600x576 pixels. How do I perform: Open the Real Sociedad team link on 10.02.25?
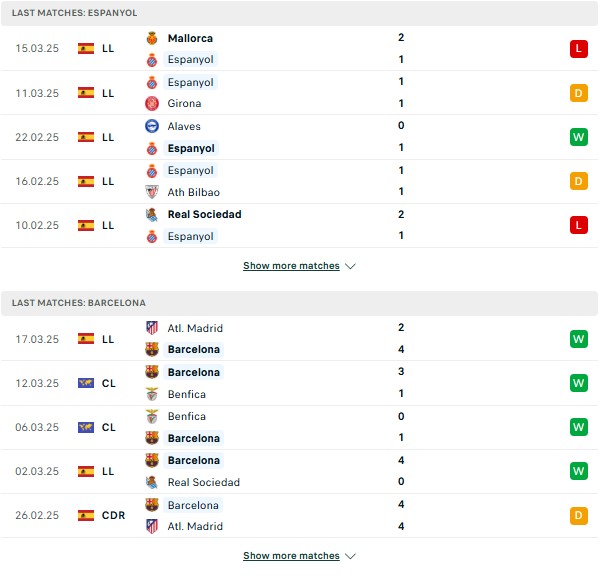pyautogui.click(x=204, y=214)
